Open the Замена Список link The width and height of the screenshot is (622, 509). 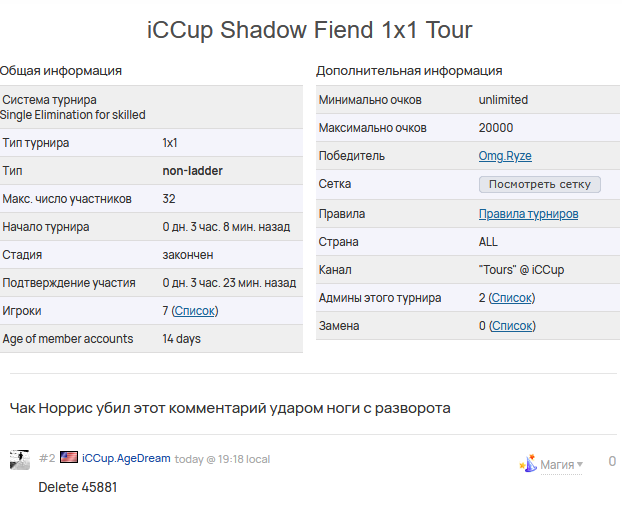coord(512,326)
